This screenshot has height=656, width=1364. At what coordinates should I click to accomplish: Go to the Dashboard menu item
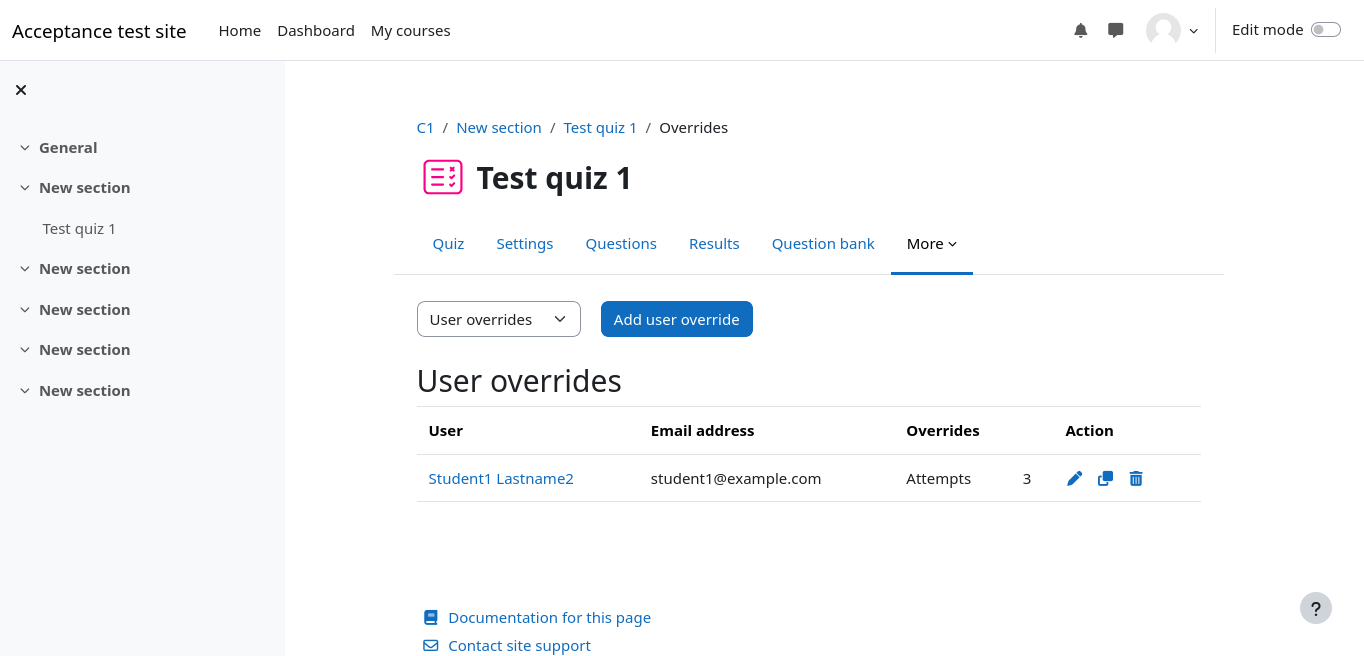(x=316, y=31)
